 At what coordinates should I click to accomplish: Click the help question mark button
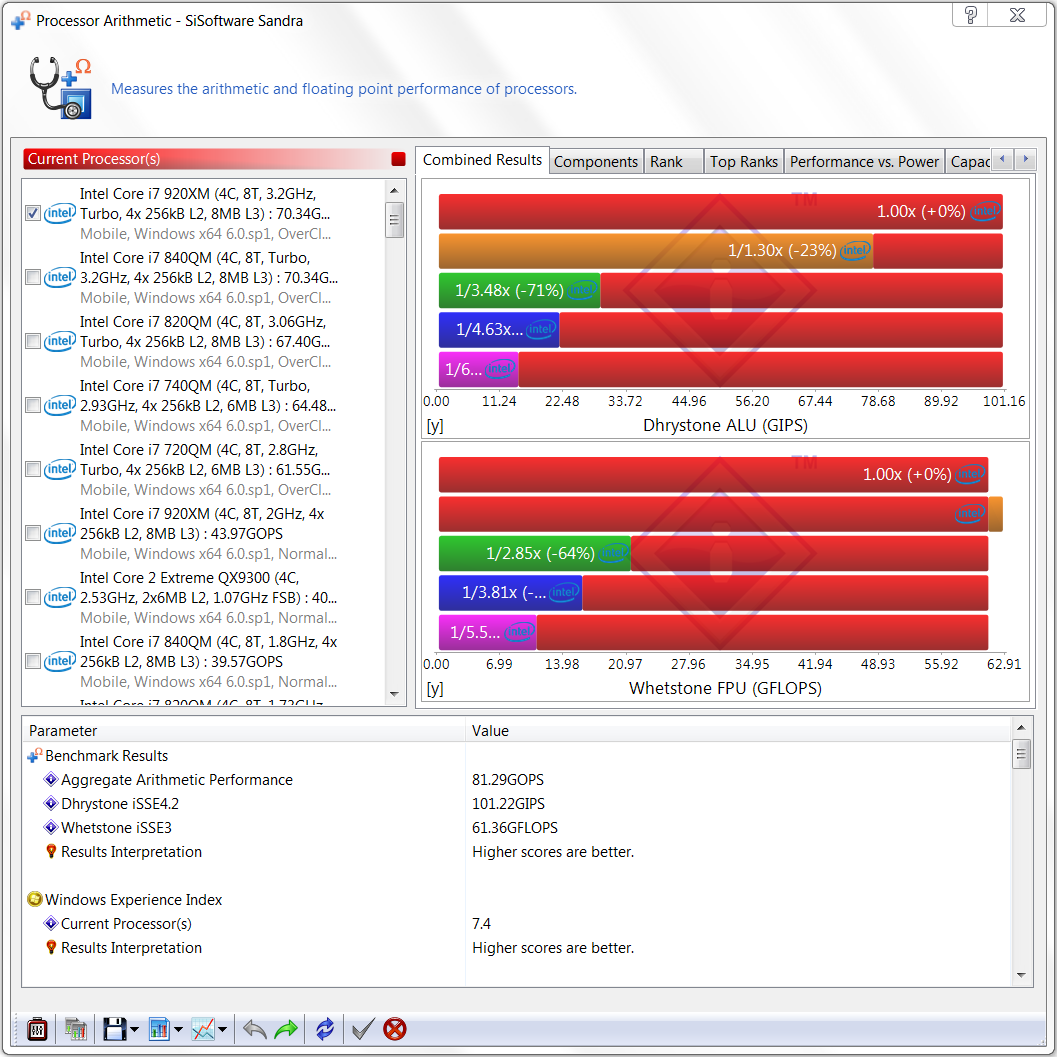pyautogui.click(x=970, y=15)
